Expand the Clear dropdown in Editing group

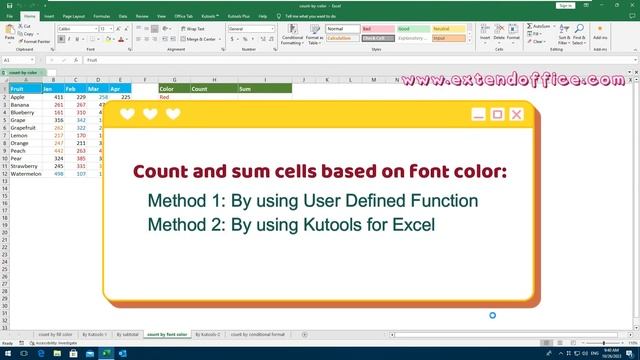[544, 42]
